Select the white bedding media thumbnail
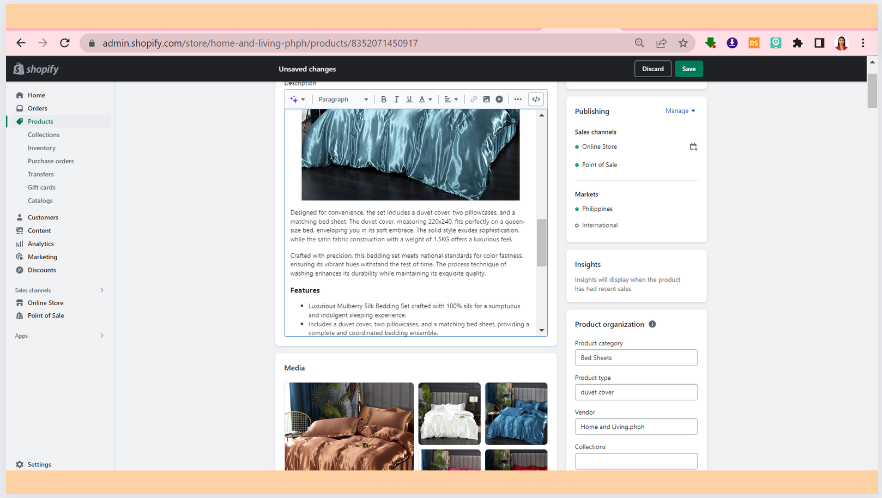The image size is (882, 498). click(449, 414)
